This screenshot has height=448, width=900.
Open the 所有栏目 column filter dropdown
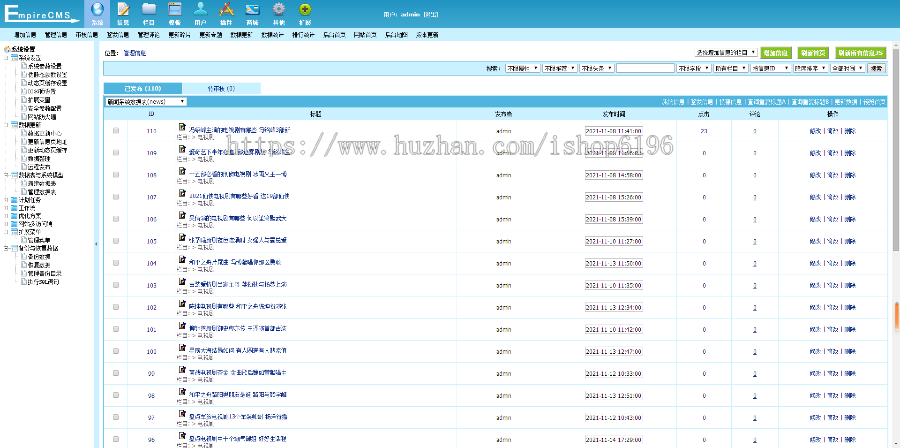point(730,68)
